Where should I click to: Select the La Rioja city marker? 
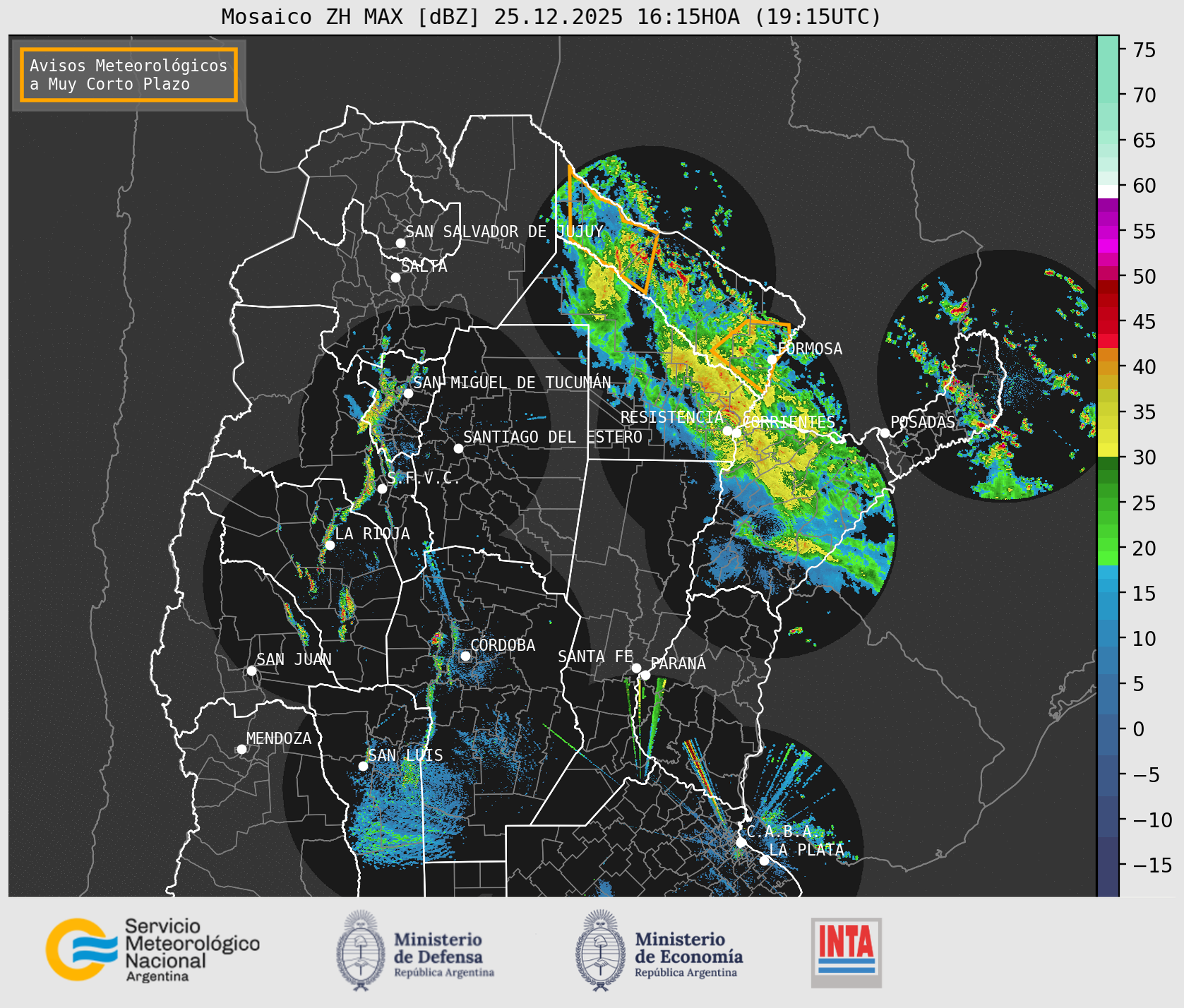pyautogui.click(x=330, y=545)
